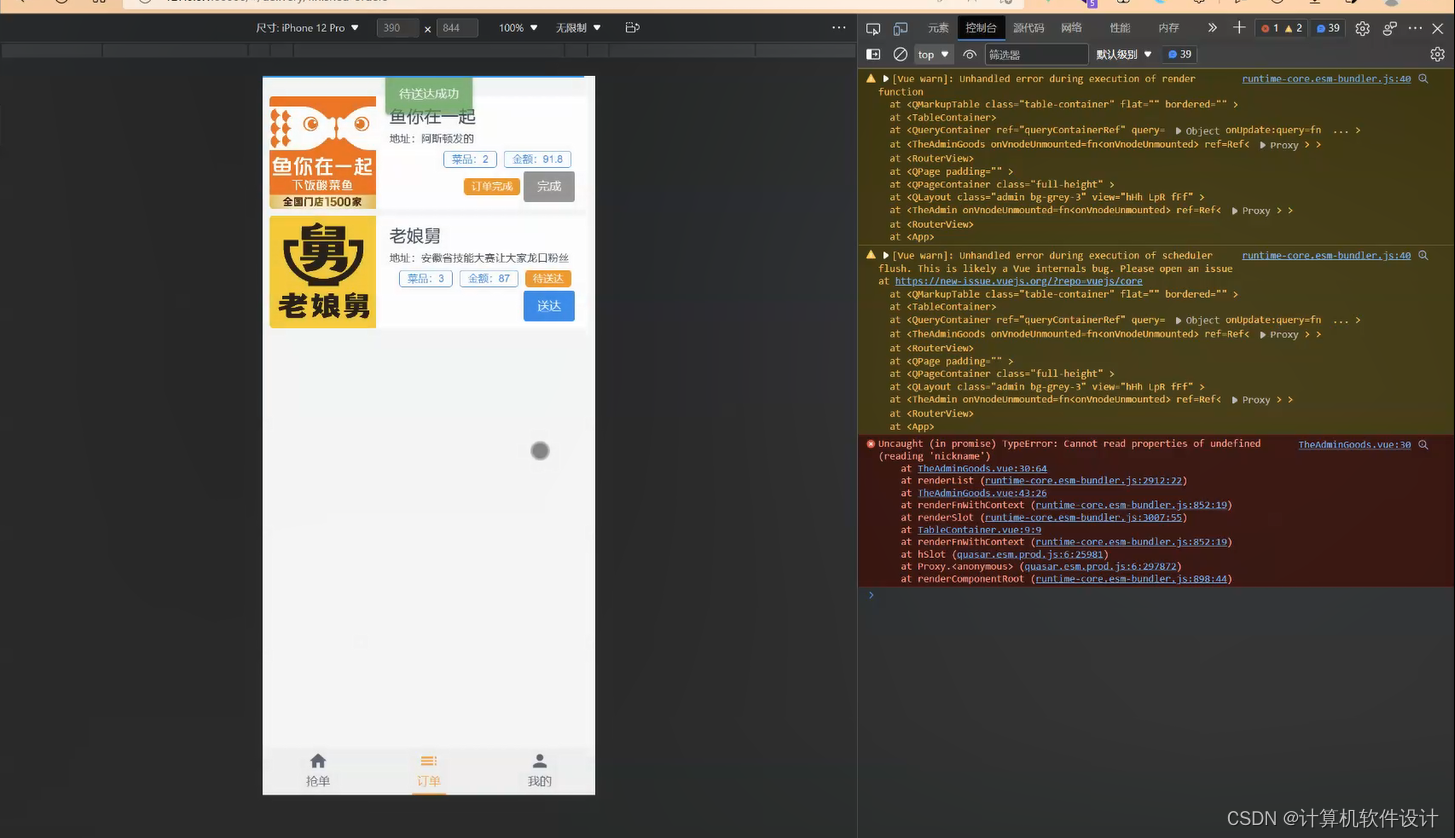Toggle device emulation mode icon

click(x=900, y=28)
